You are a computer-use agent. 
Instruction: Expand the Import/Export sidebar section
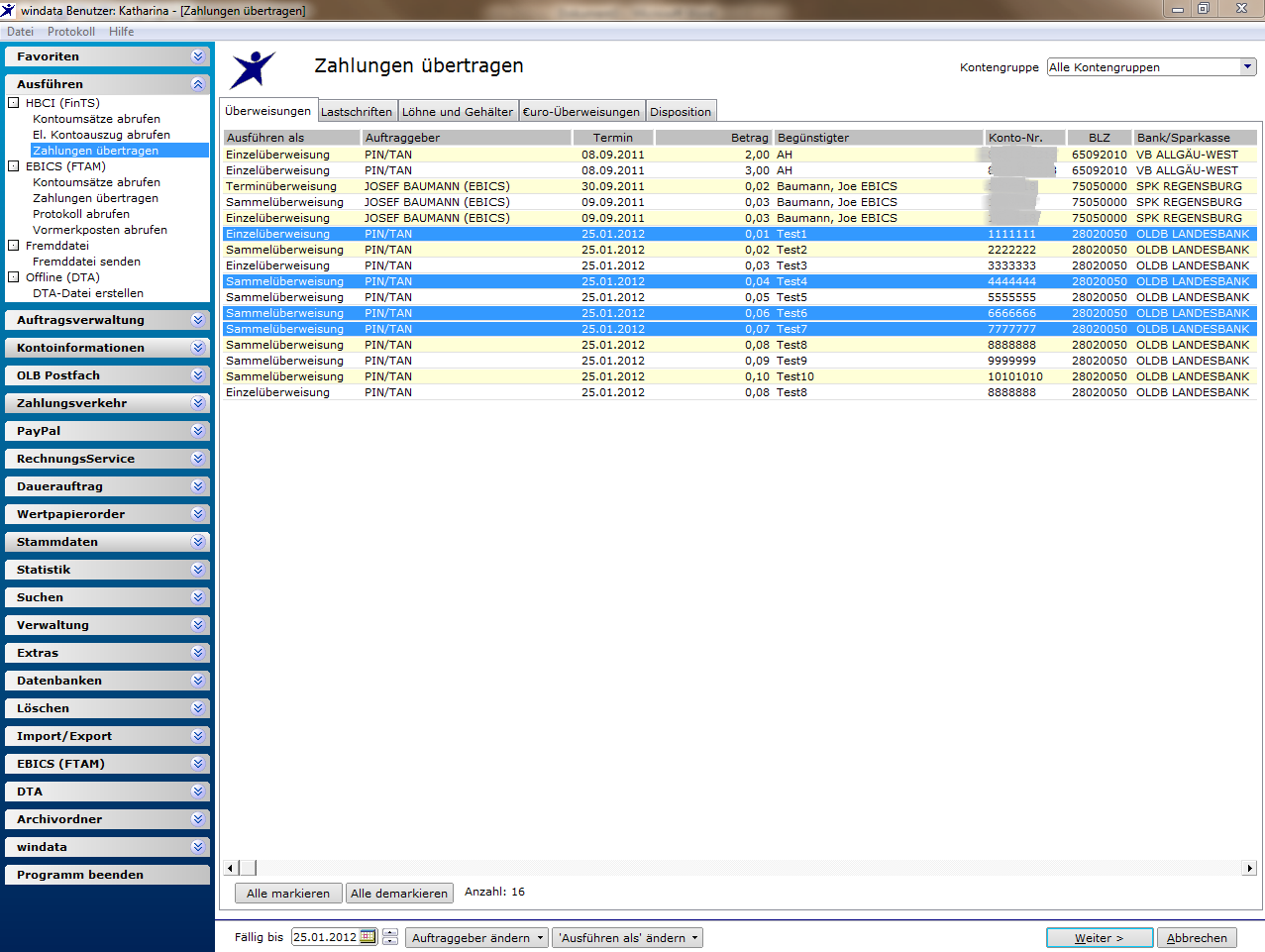coord(107,736)
